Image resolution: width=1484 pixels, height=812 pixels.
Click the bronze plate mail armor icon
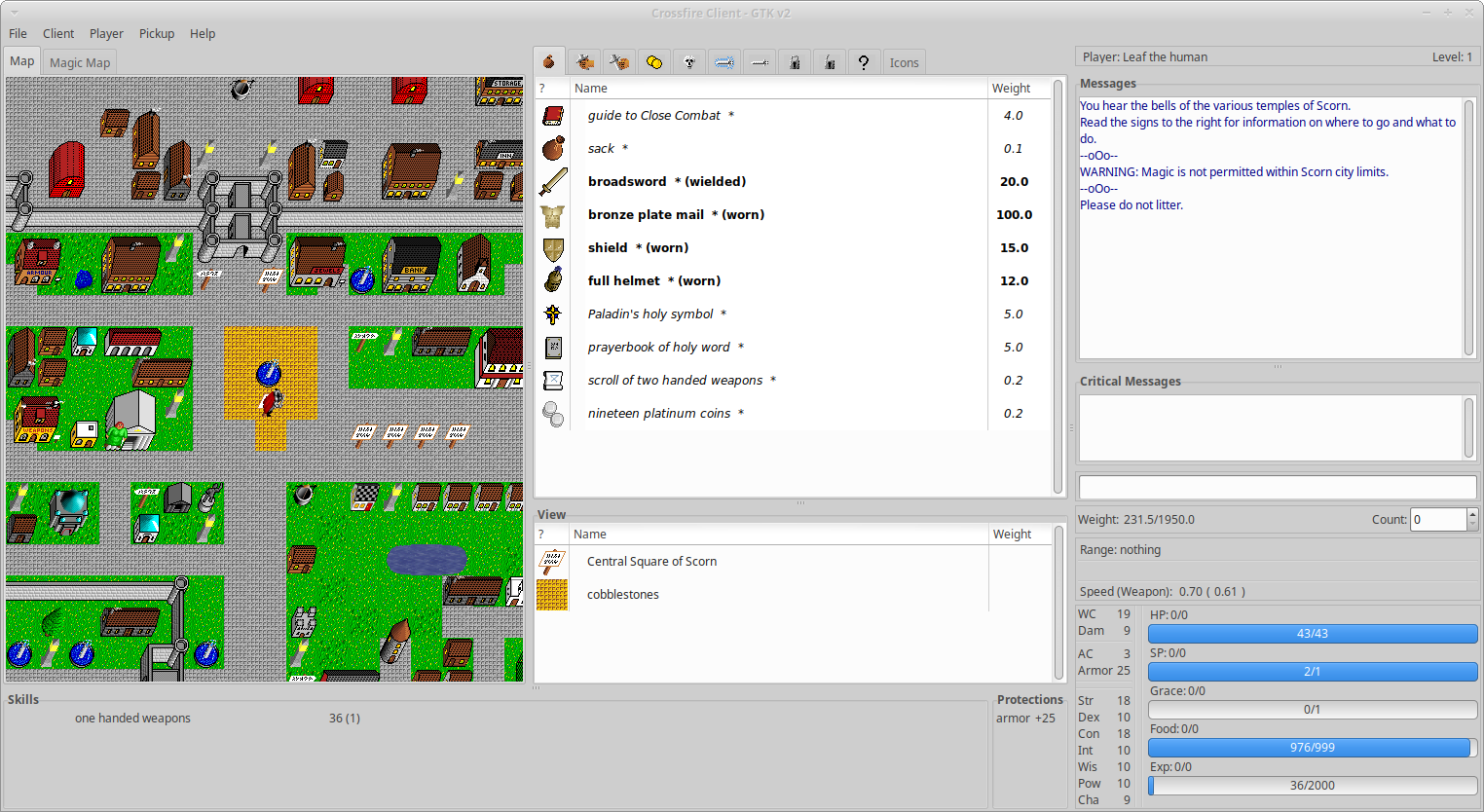[x=553, y=214]
